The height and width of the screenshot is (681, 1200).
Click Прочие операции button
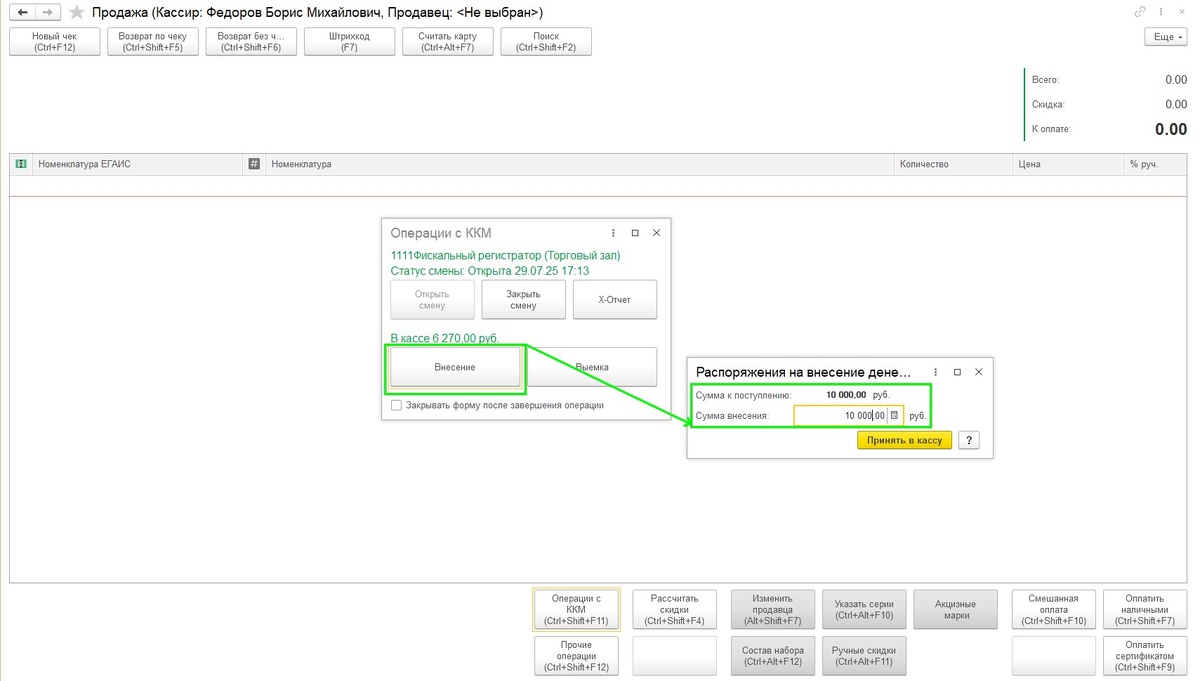[x=576, y=656]
